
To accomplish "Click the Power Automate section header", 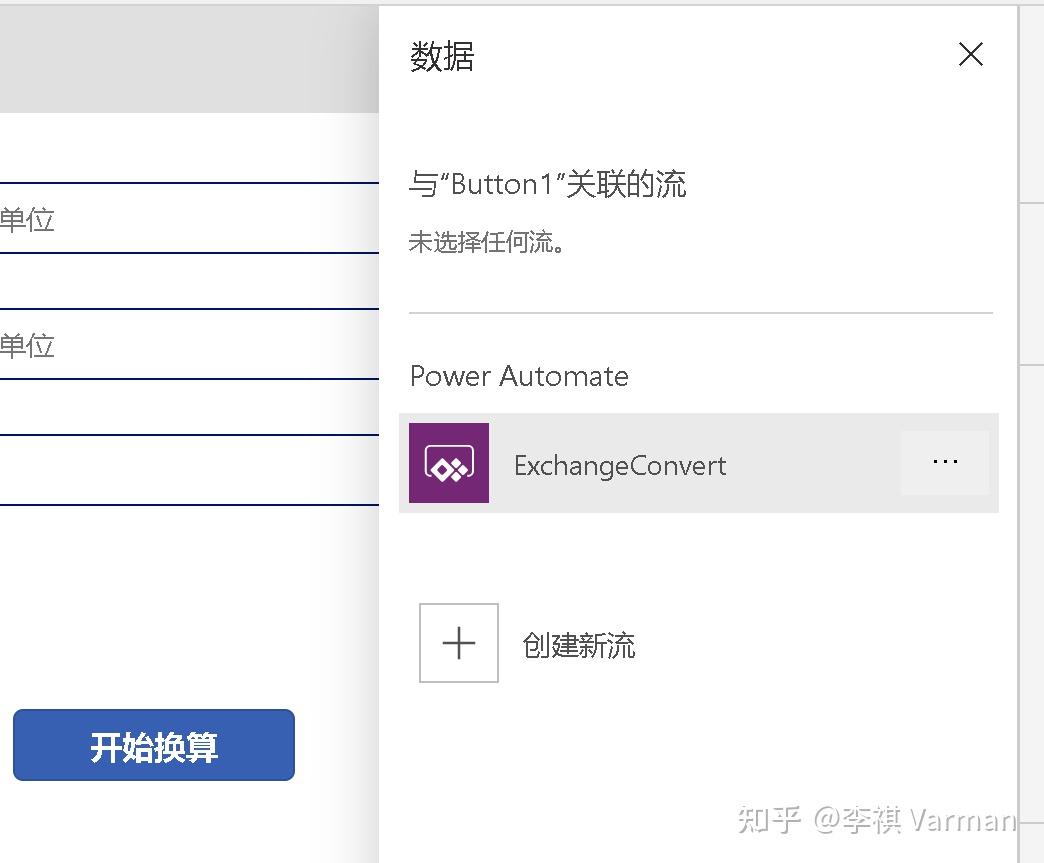I will click(x=518, y=376).
